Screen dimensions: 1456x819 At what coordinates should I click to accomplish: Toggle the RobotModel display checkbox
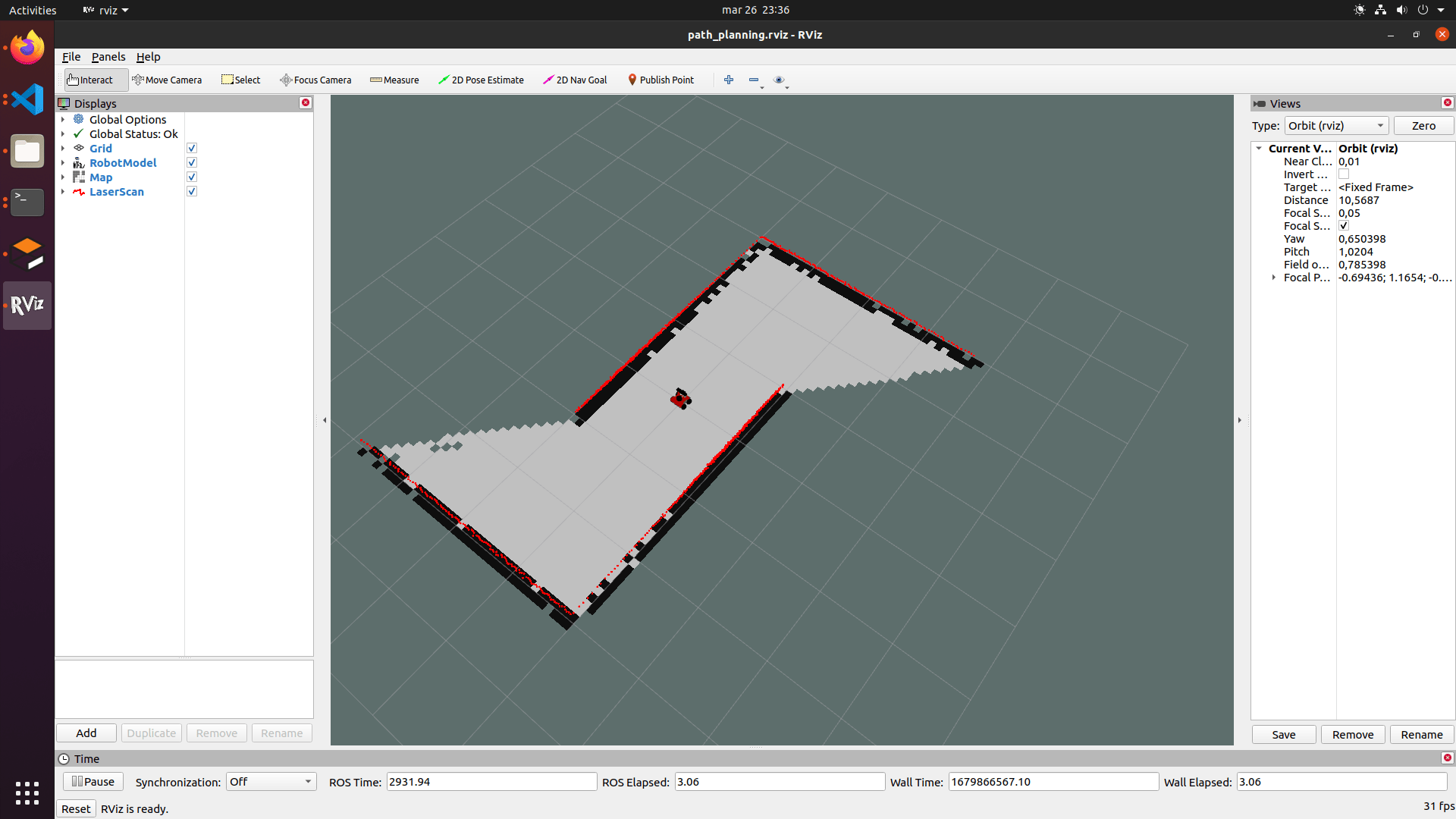(x=192, y=163)
